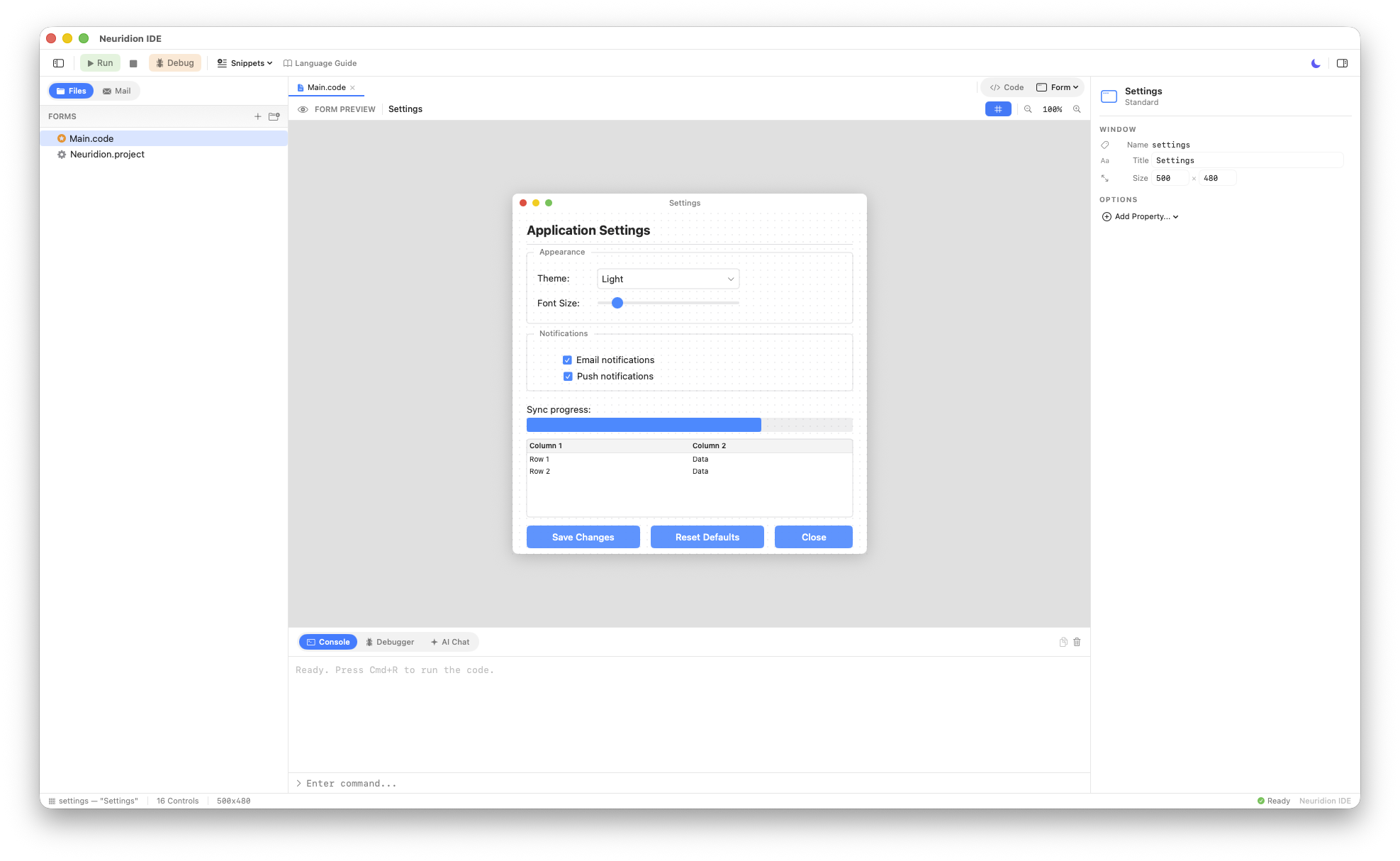Switch to the AI Chat tab

pos(450,642)
